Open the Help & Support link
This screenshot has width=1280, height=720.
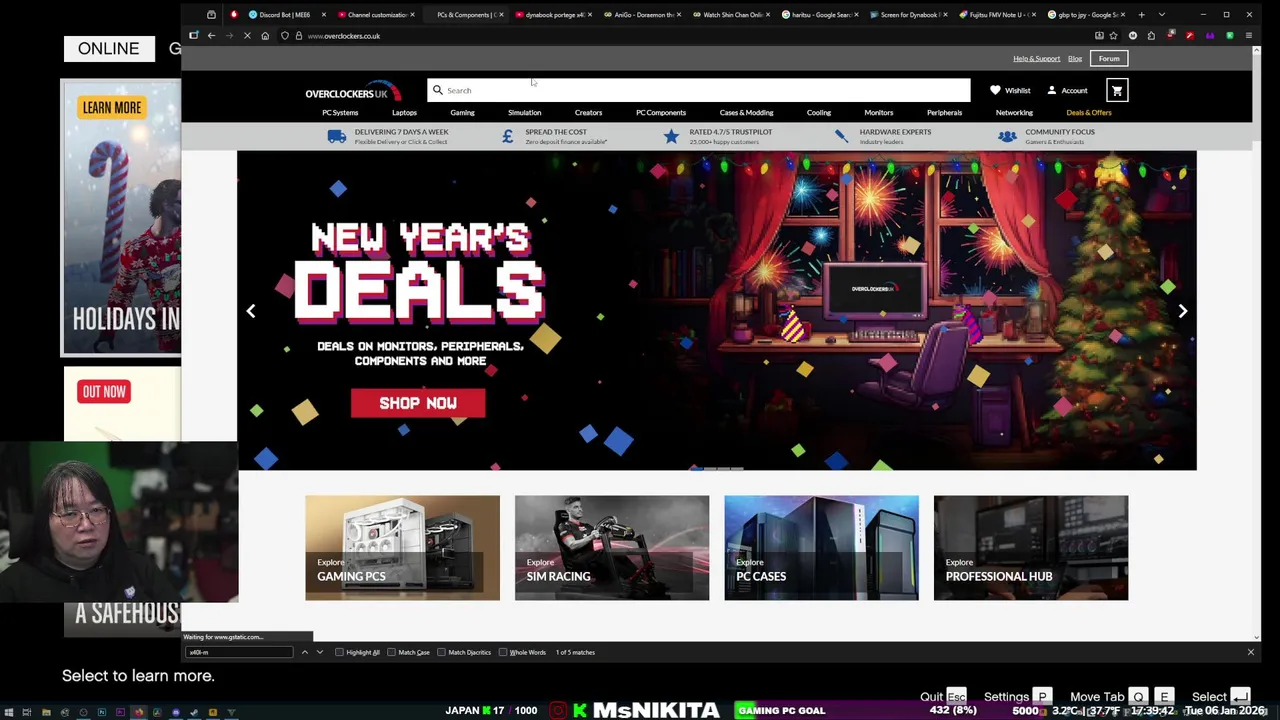point(1036,59)
